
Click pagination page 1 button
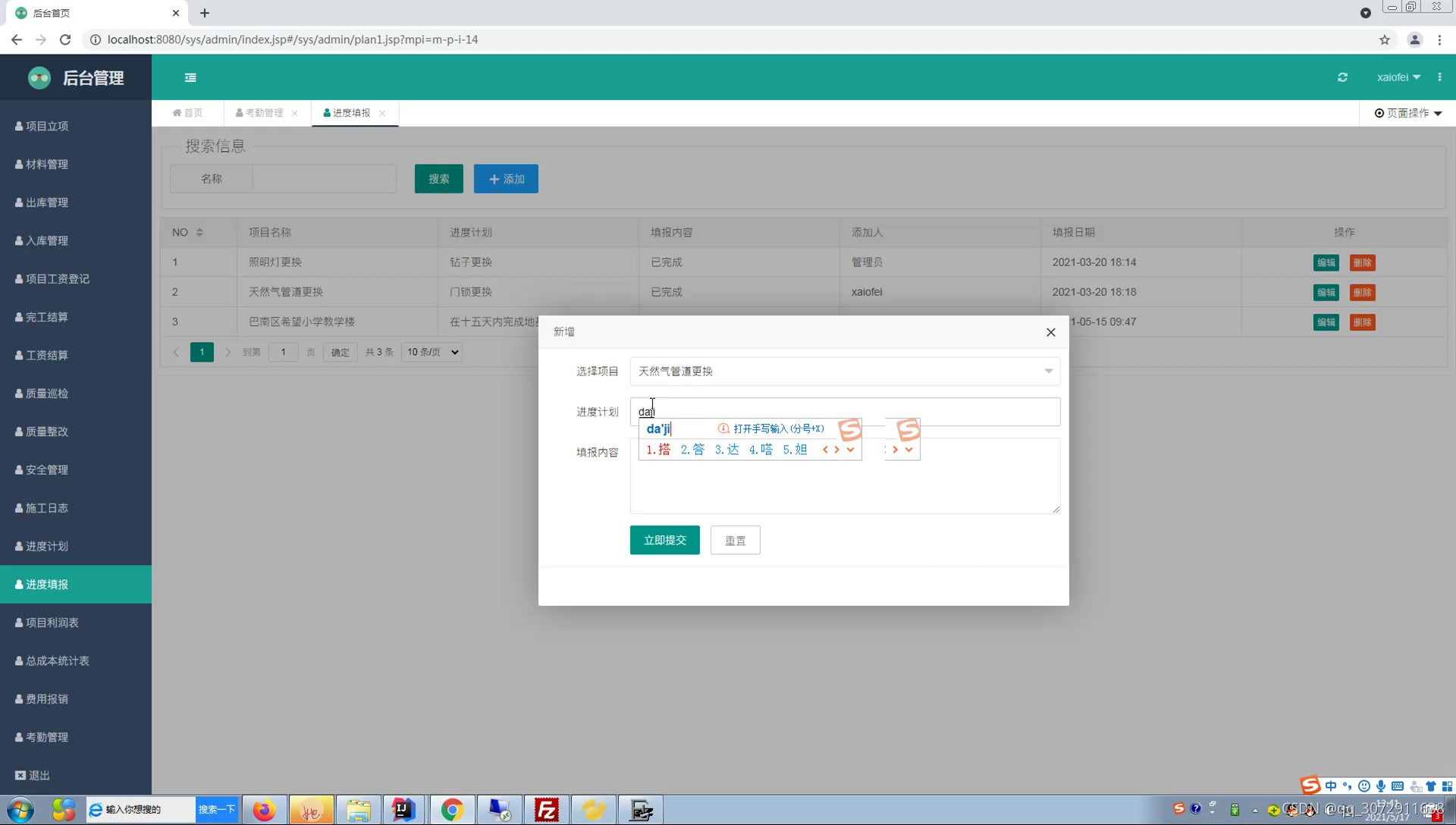(x=202, y=352)
